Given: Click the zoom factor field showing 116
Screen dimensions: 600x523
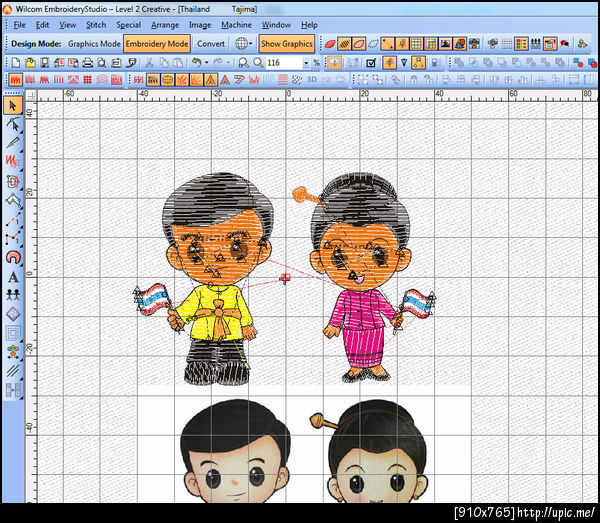Looking at the screenshot, I should (284, 63).
